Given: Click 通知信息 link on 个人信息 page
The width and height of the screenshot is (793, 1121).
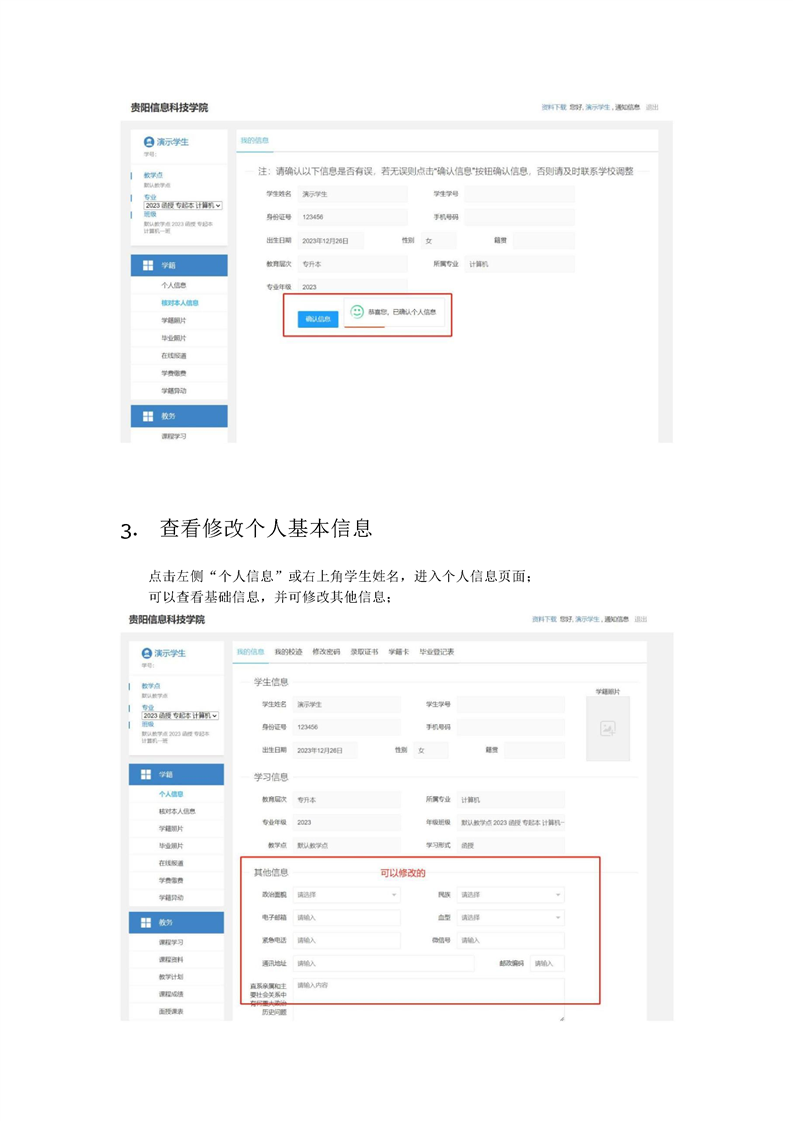Looking at the screenshot, I should click(x=616, y=619).
